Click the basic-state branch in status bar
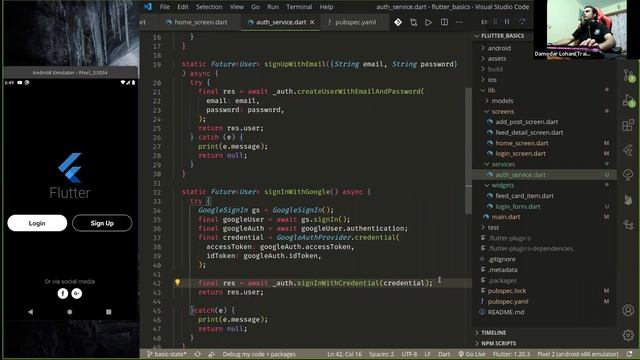Screen dimensions: 640x360 coord(167,354)
